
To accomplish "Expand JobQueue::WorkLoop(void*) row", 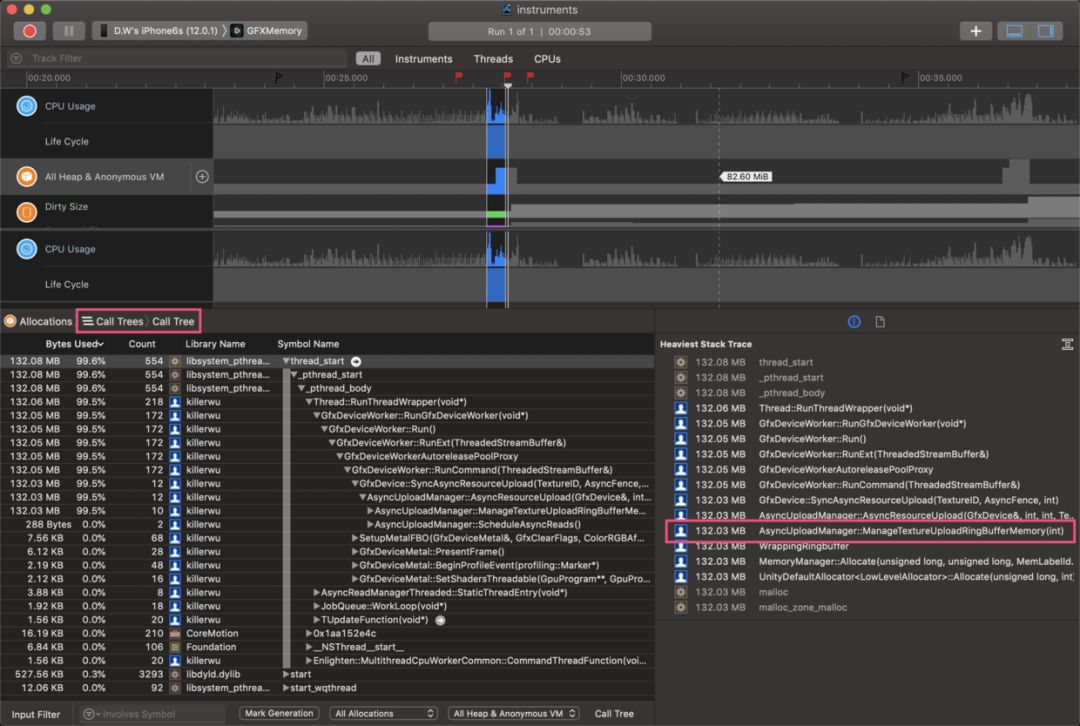I will coord(317,606).
